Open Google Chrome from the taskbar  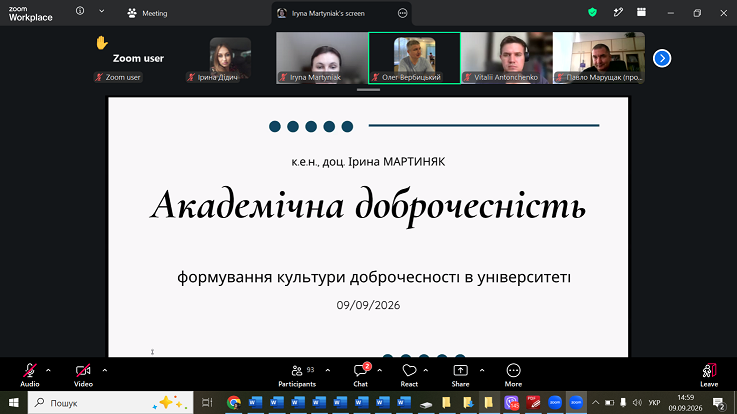coord(234,403)
